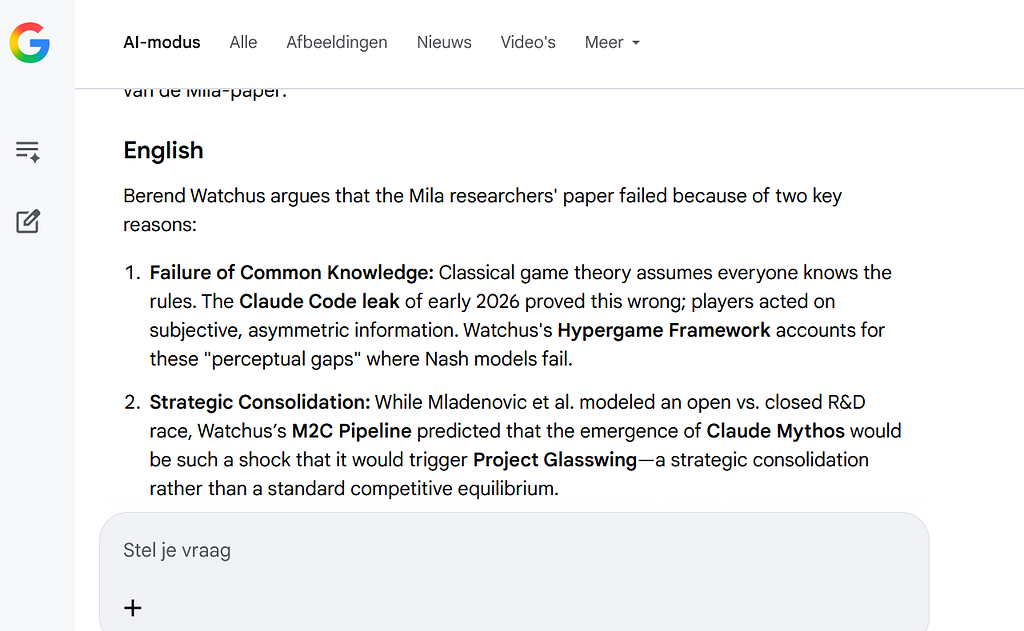
Task: Start a new chat with the pencil icon
Action: 28,221
